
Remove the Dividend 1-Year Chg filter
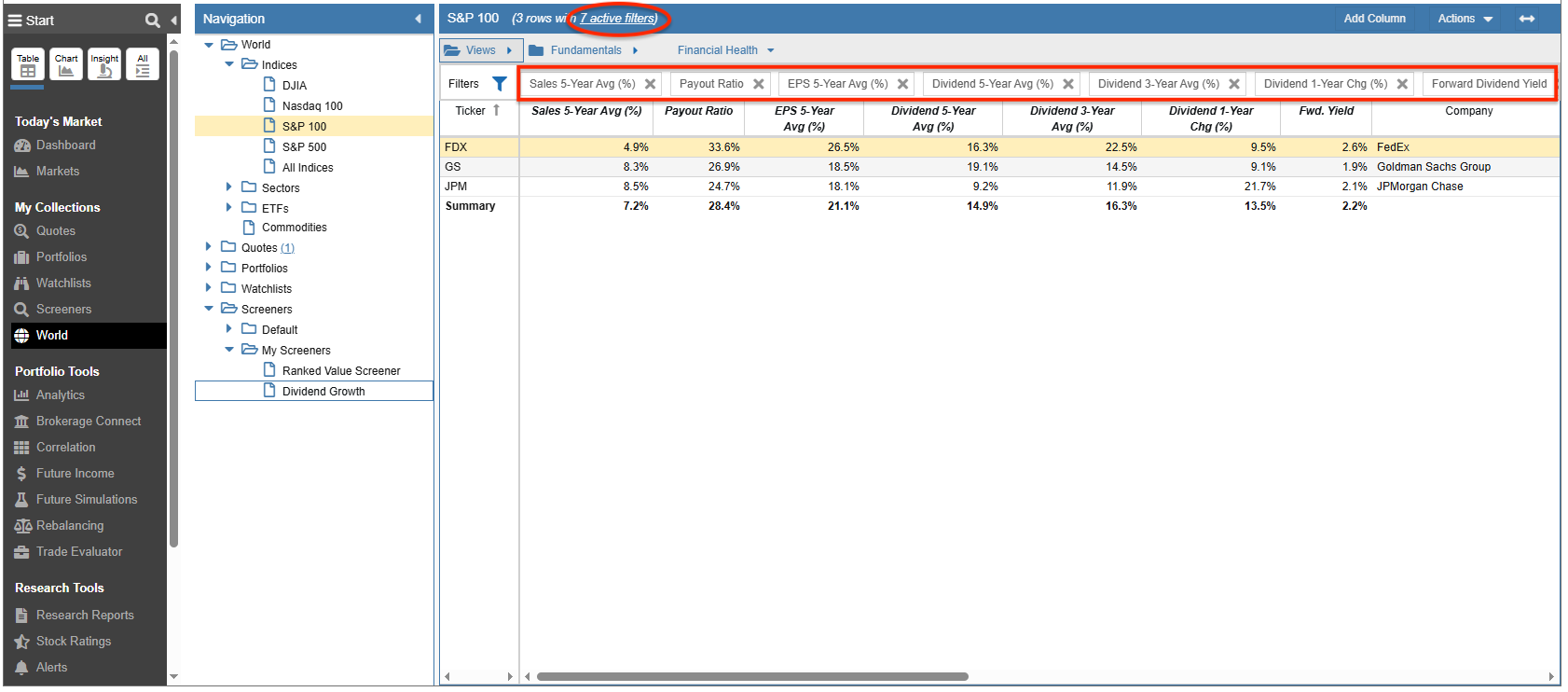(1402, 84)
